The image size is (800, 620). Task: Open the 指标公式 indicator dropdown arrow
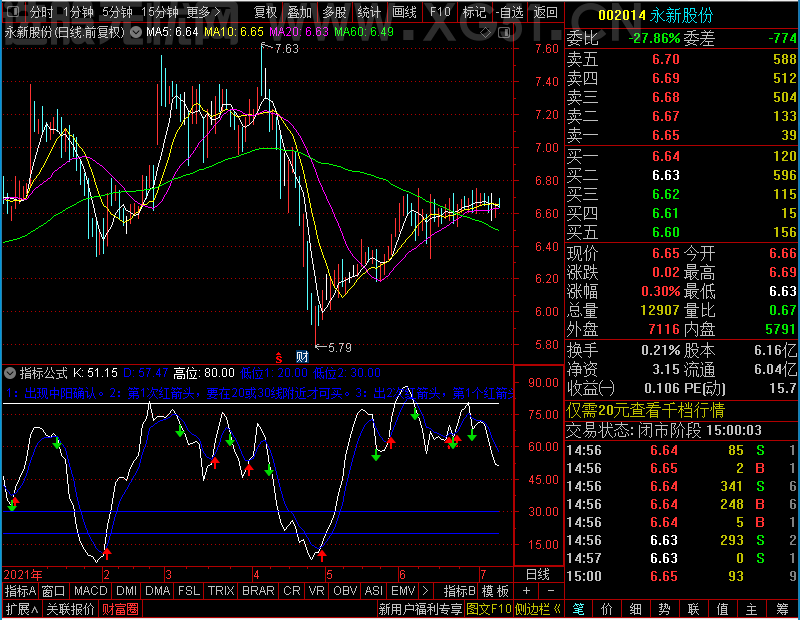coord(10,373)
